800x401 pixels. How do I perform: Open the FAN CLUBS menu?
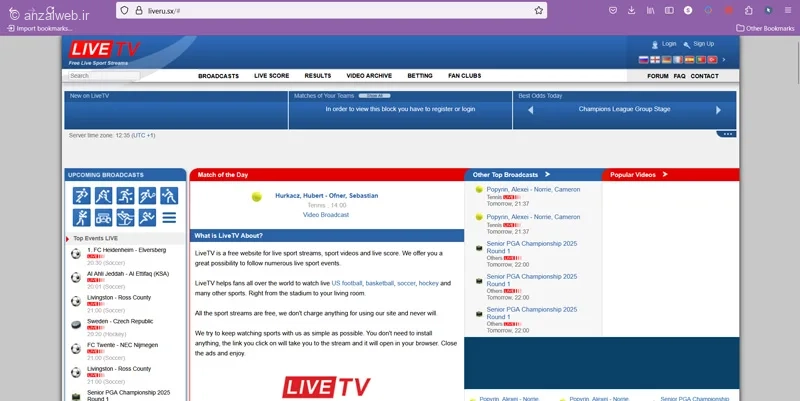465,76
